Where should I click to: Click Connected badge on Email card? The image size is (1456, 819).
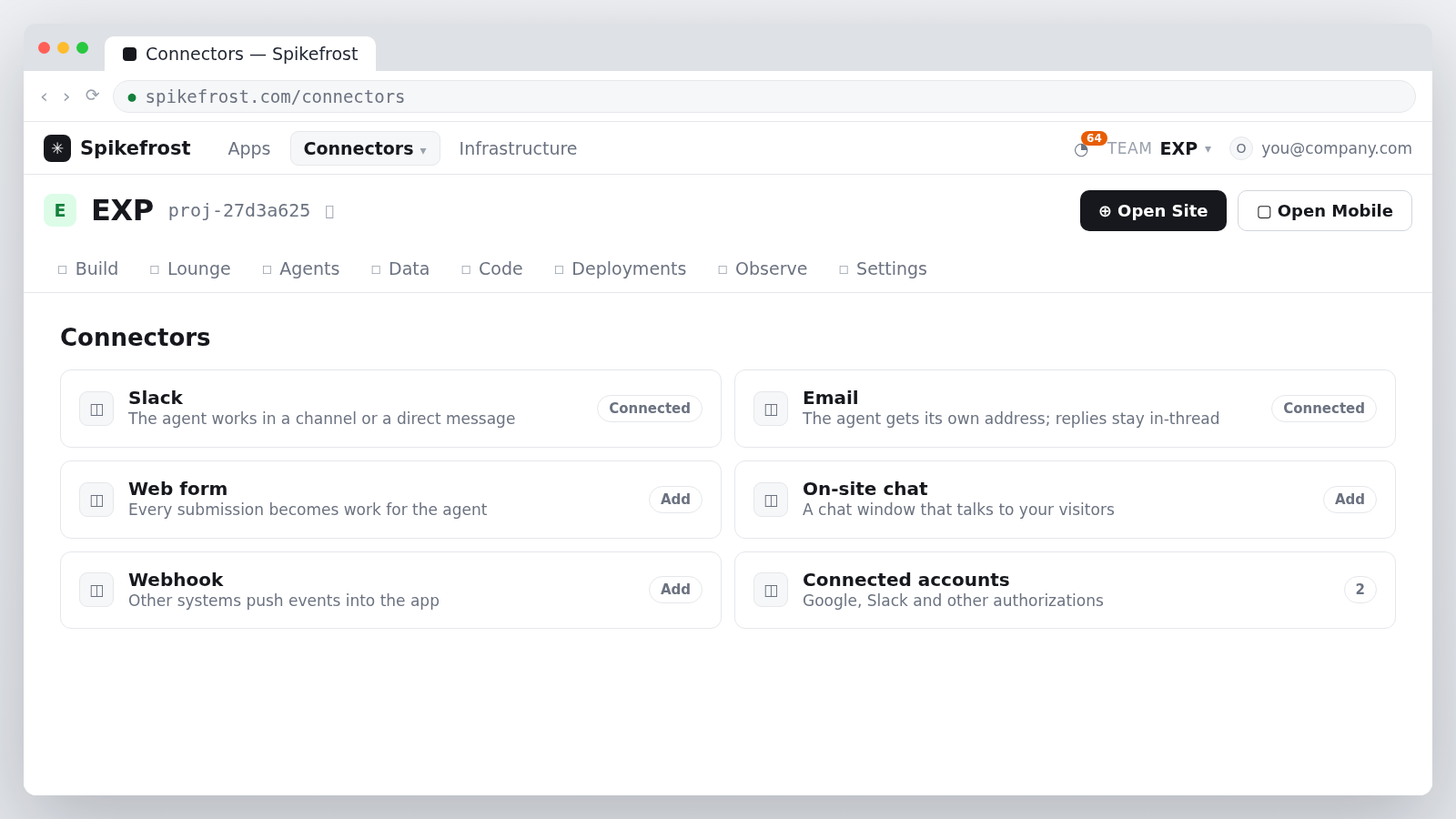pyautogui.click(x=1324, y=409)
